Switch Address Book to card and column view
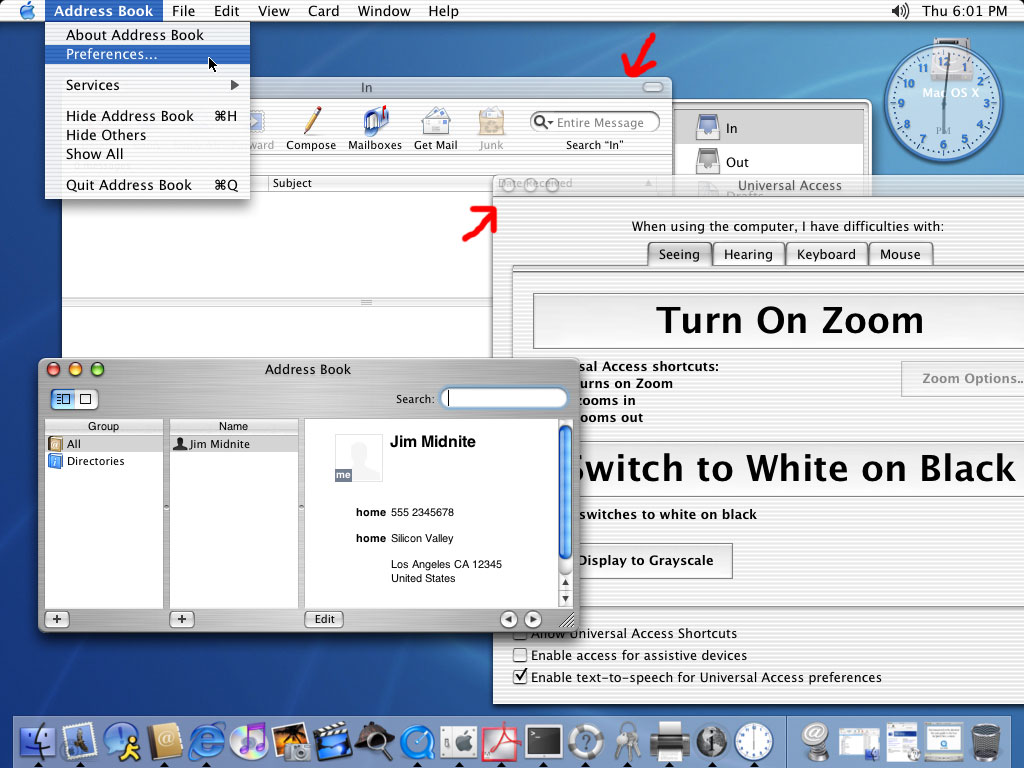The image size is (1024, 768). coord(63,398)
